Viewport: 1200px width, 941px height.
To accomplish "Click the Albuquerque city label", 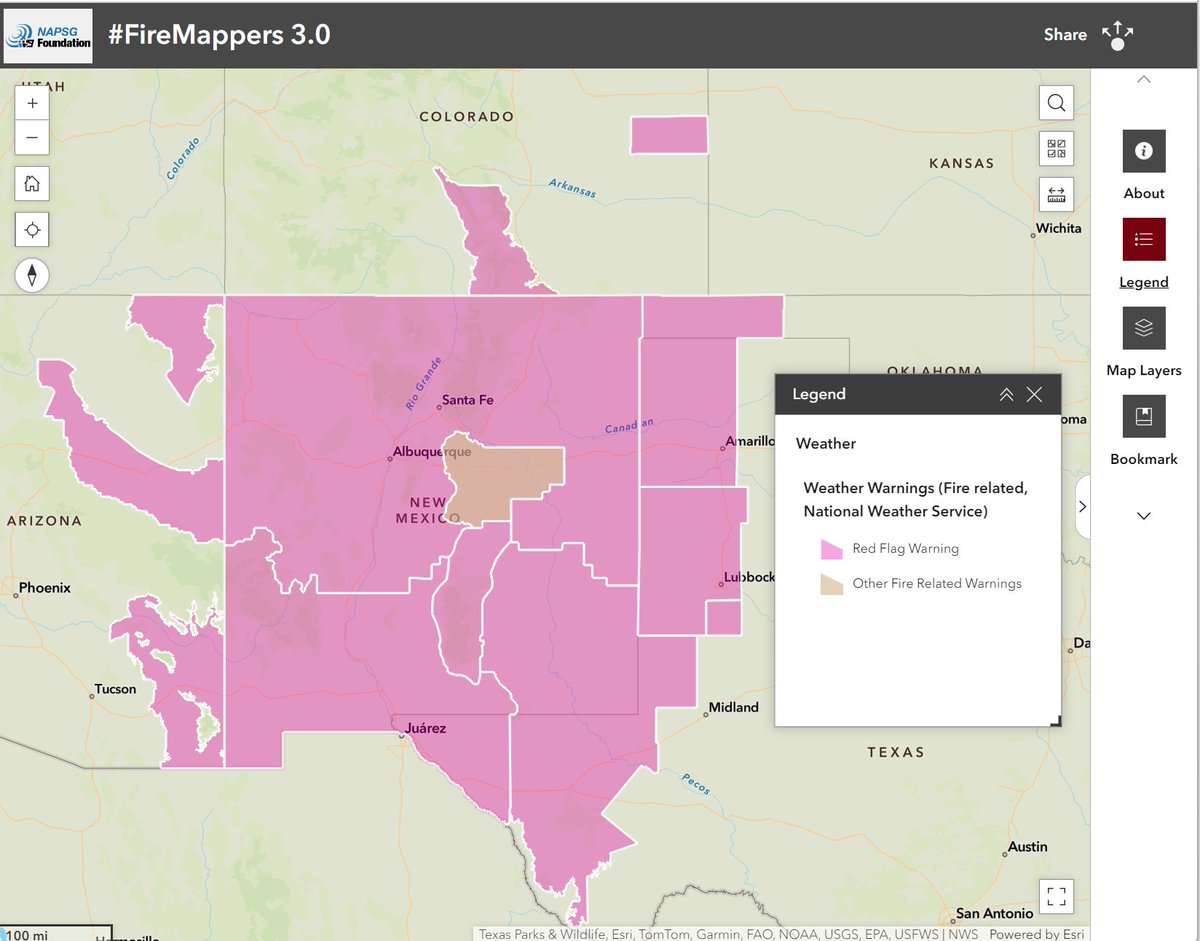I will click(432, 452).
